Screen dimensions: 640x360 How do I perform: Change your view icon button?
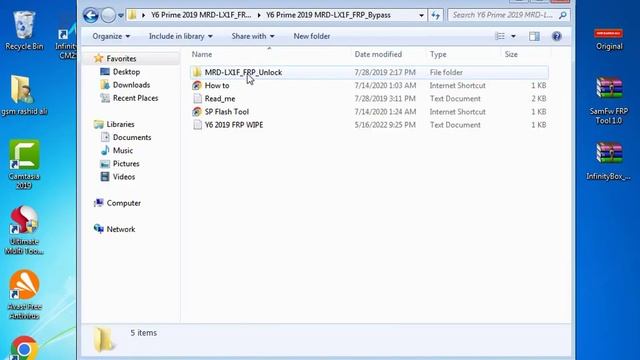pos(500,36)
